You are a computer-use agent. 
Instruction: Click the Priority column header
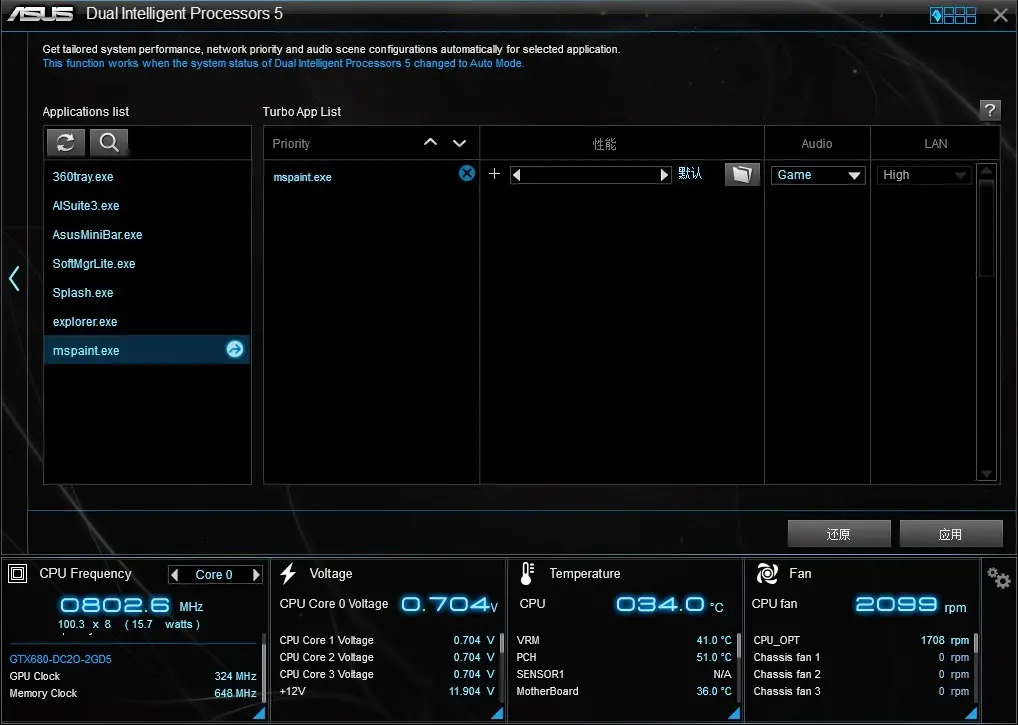[x=291, y=143]
